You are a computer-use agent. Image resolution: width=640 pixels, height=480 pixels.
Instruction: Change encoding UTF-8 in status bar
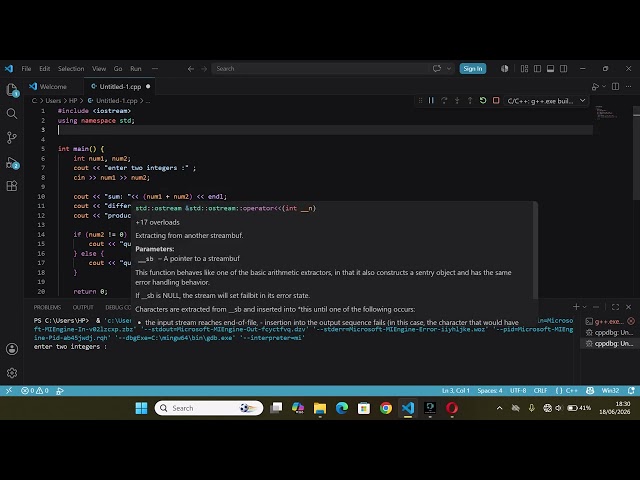click(x=518, y=391)
